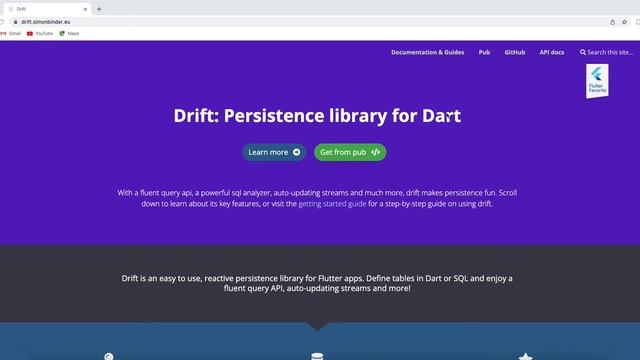The image size is (640, 360).
Task: Click the Get from pub button
Action: [350, 152]
